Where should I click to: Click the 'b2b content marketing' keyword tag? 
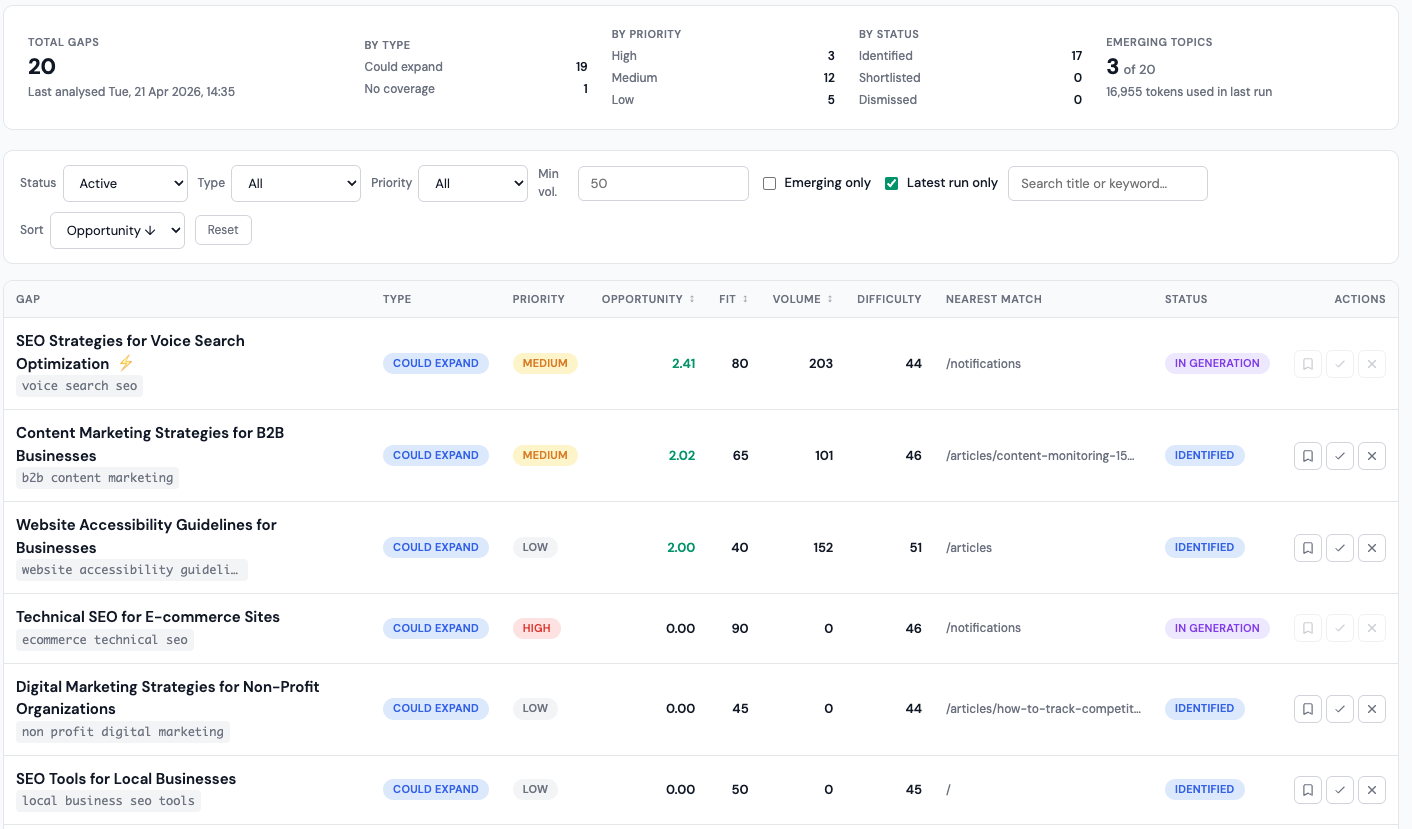tap(98, 478)
